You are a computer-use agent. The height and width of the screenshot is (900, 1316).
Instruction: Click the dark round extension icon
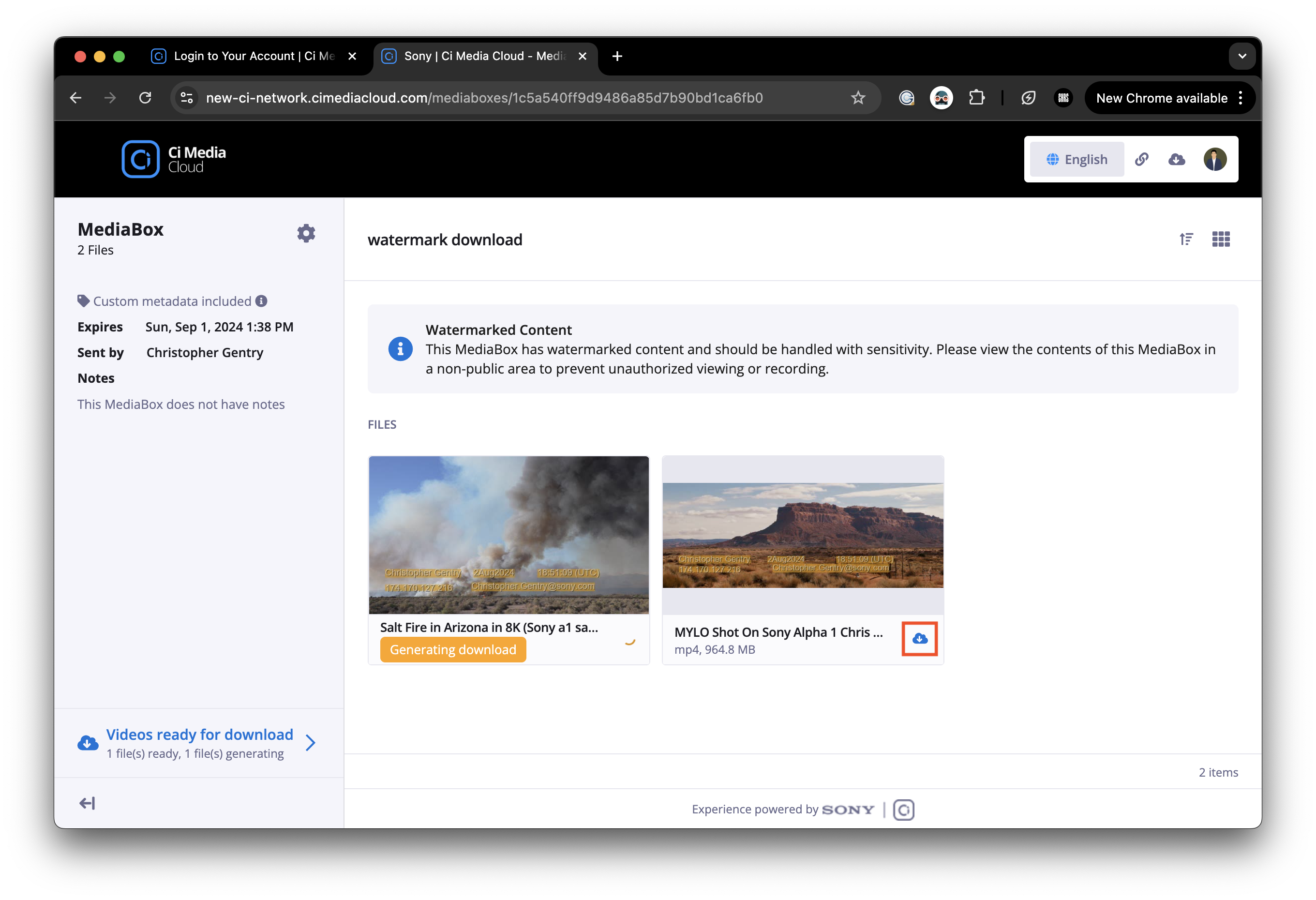[1063, 98]
